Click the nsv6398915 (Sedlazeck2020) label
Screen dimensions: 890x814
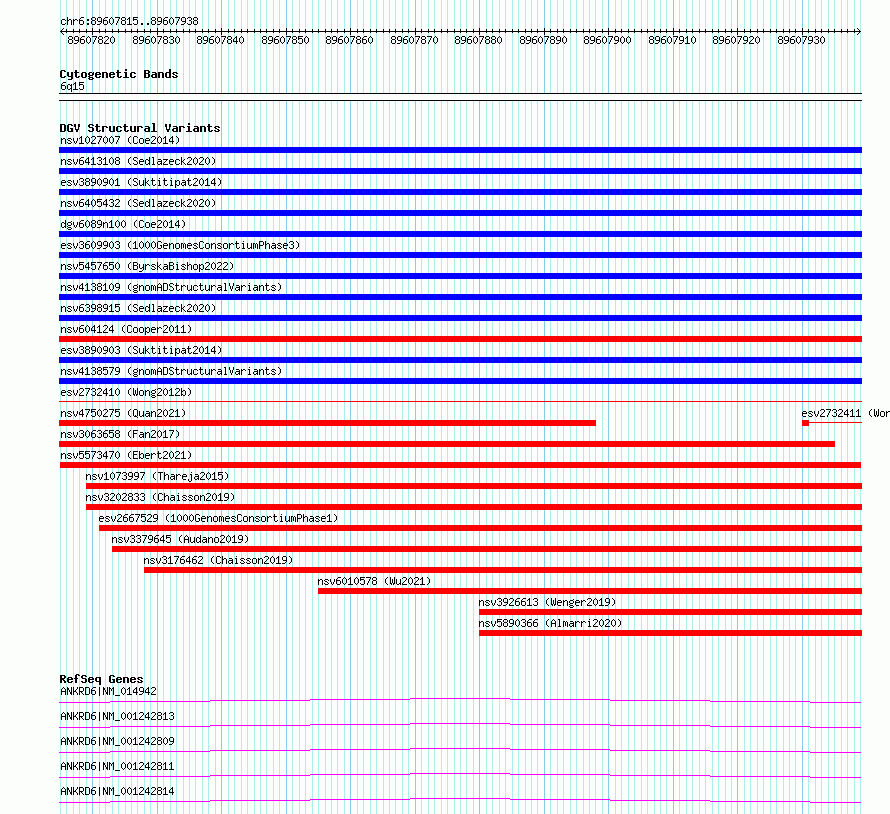pos(138,308)
